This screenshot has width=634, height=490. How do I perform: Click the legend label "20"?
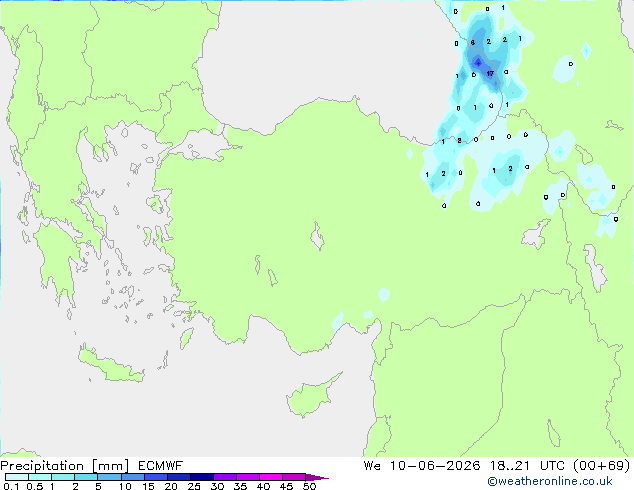pos(171,486)
